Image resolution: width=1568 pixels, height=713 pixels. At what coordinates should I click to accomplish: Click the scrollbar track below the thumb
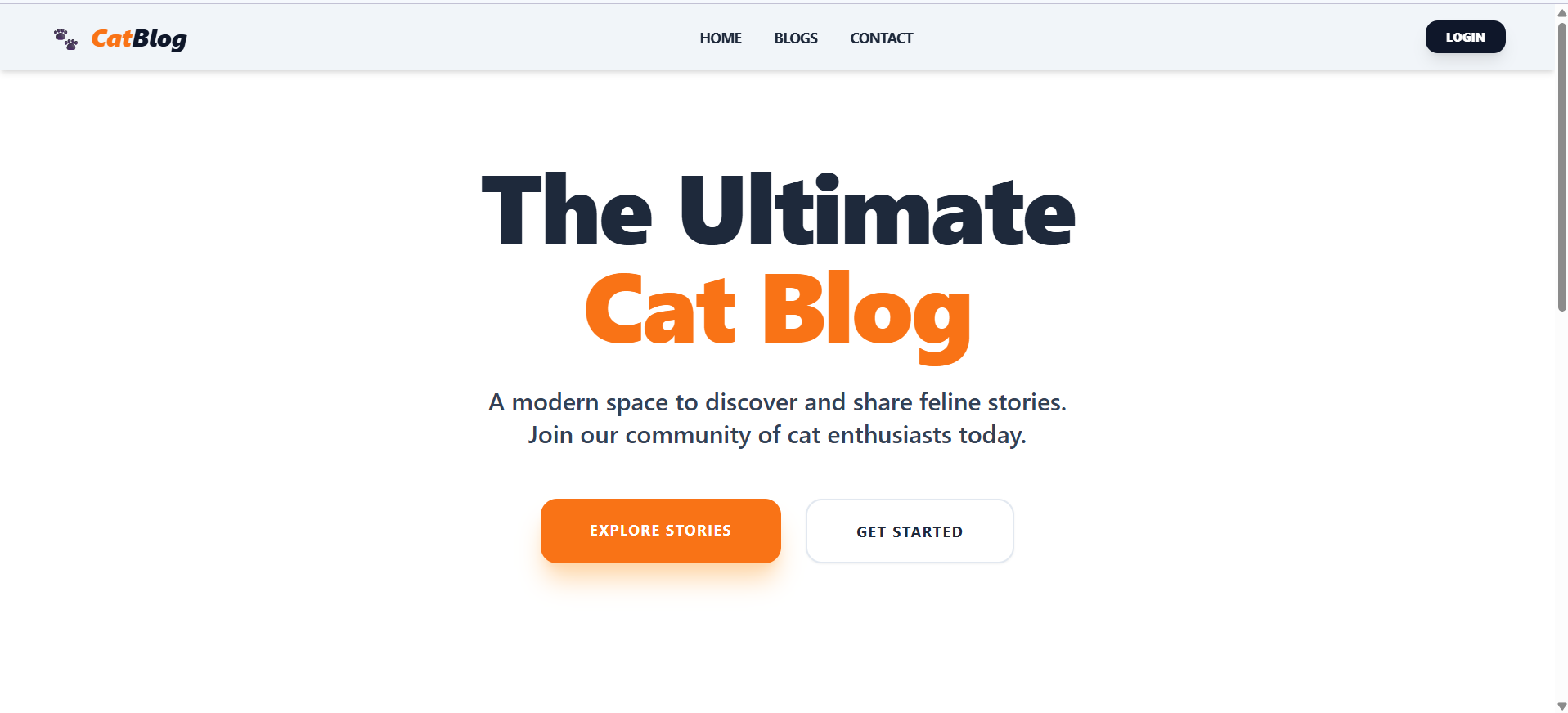(x=1561, y=507)
